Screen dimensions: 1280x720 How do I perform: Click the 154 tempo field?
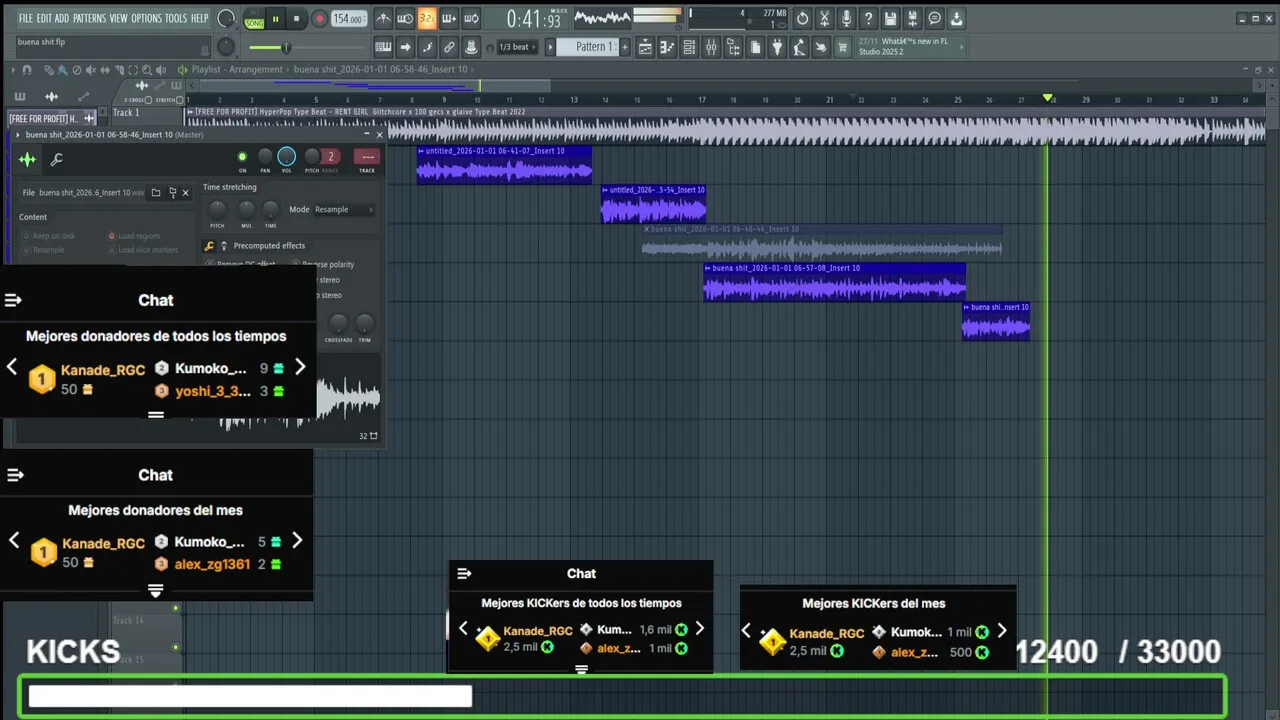[348, 19]
